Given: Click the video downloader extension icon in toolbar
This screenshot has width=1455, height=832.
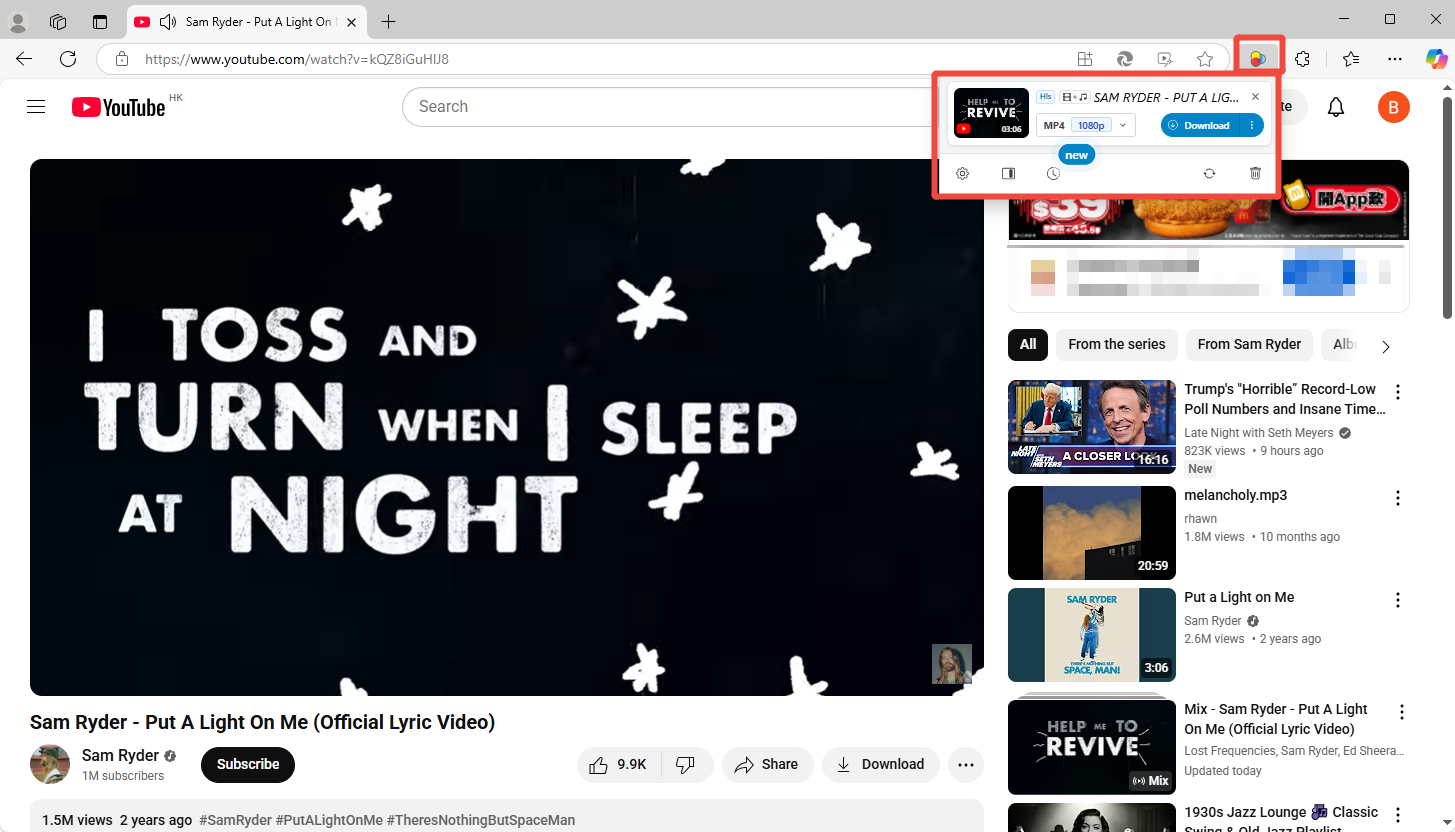Looking at the screenshot, I should coord(1258,58).
